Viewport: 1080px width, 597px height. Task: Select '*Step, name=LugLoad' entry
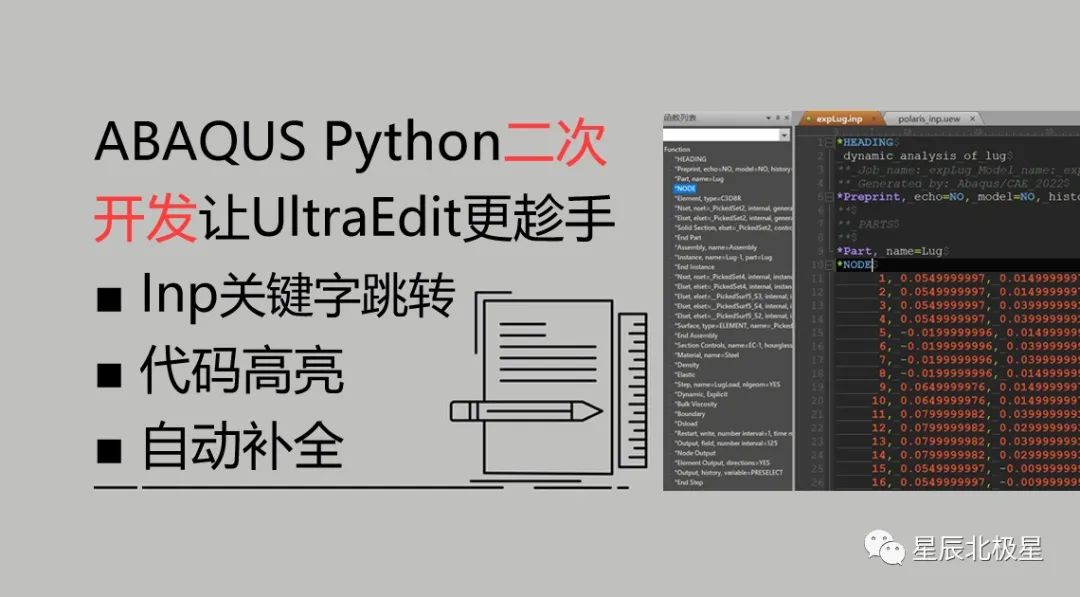click(x=727, y=384)
